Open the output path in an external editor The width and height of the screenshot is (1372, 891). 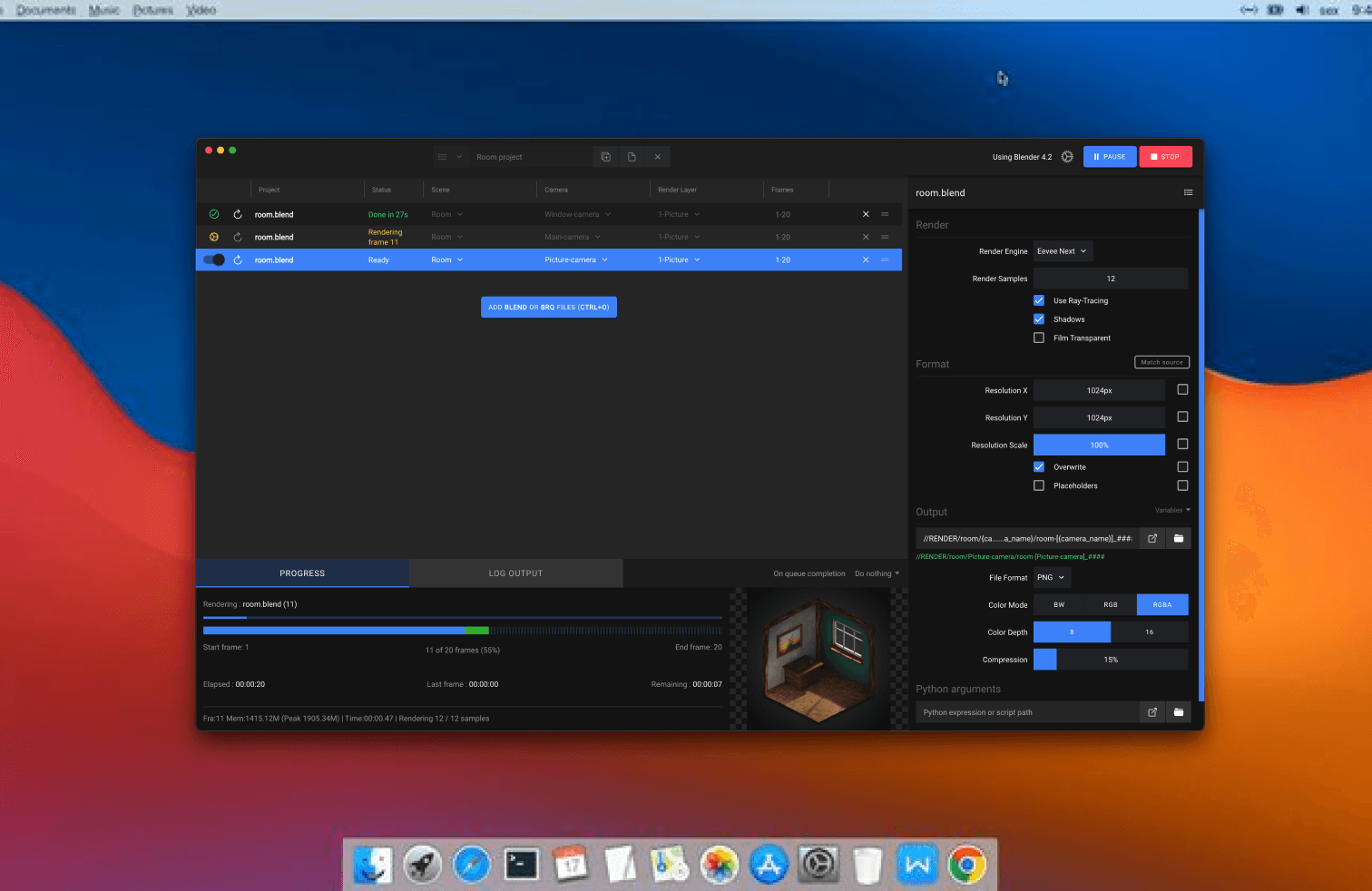[x=1152, y=538]
